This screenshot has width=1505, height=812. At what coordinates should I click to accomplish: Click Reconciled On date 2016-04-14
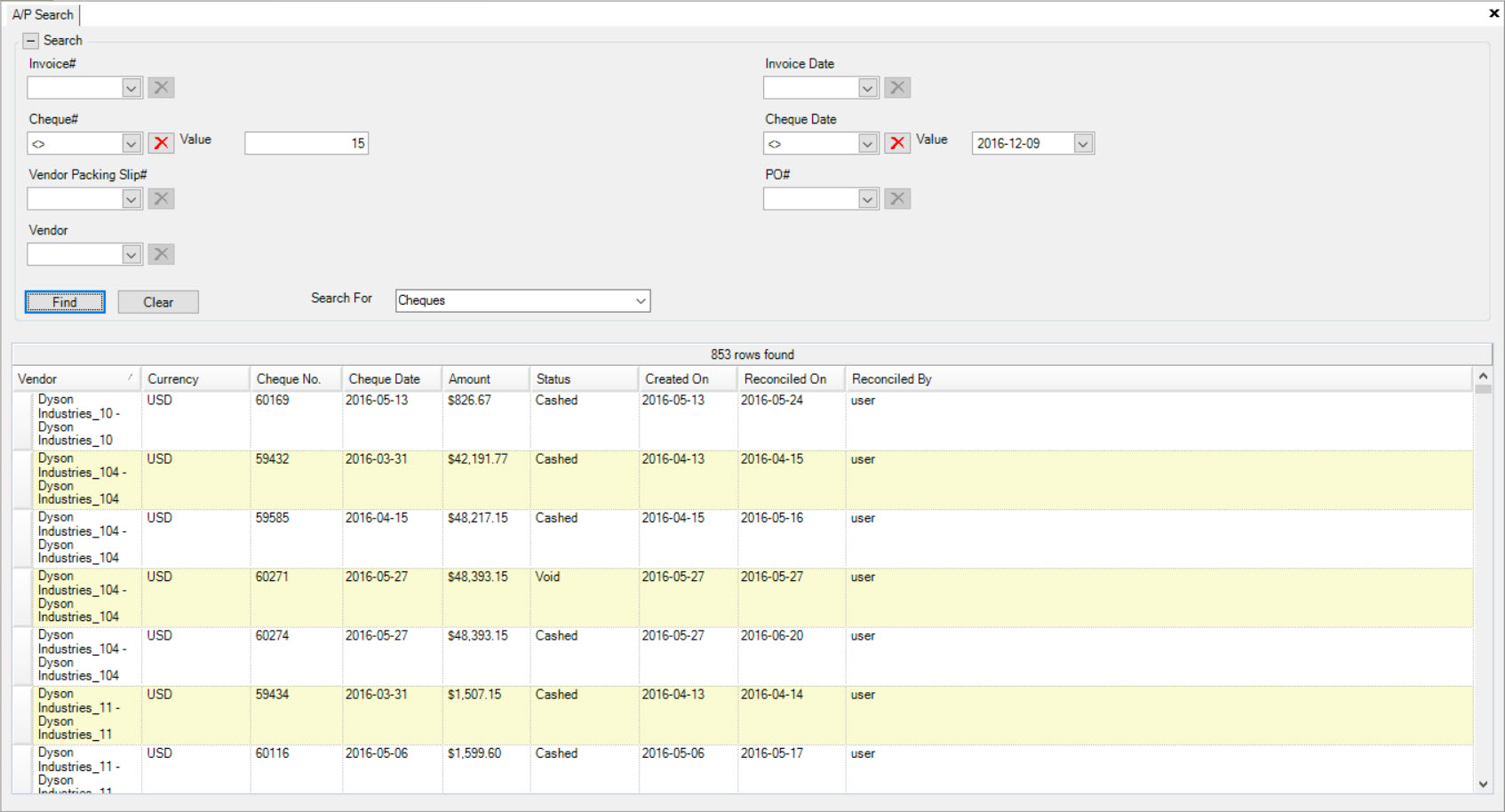point(792,715)
